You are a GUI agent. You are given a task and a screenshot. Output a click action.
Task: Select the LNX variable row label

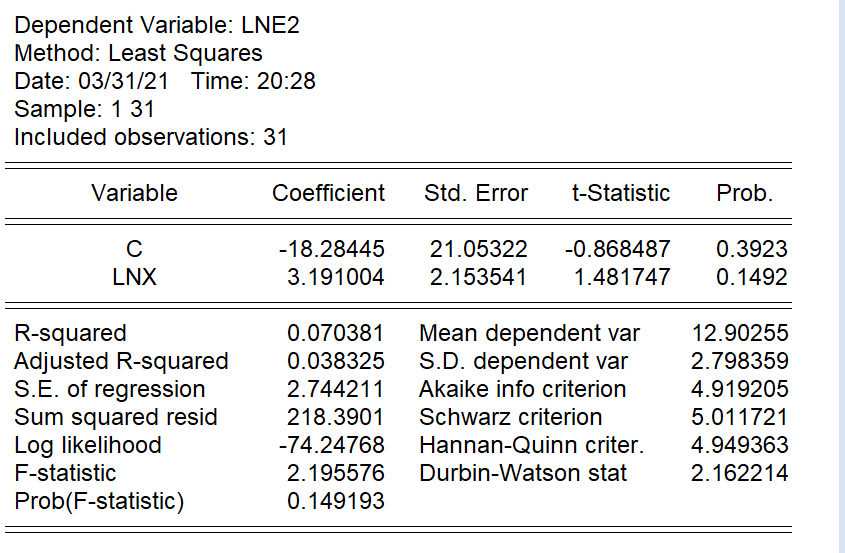click(135, 277)
